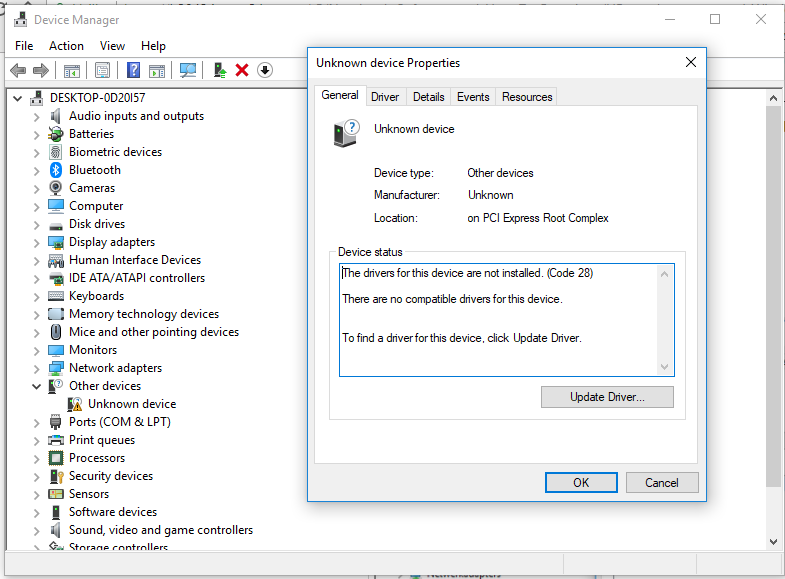785x579 pixels.
Task: Click the Device Manager tree scroll up arrow
Action: (773, 98)
